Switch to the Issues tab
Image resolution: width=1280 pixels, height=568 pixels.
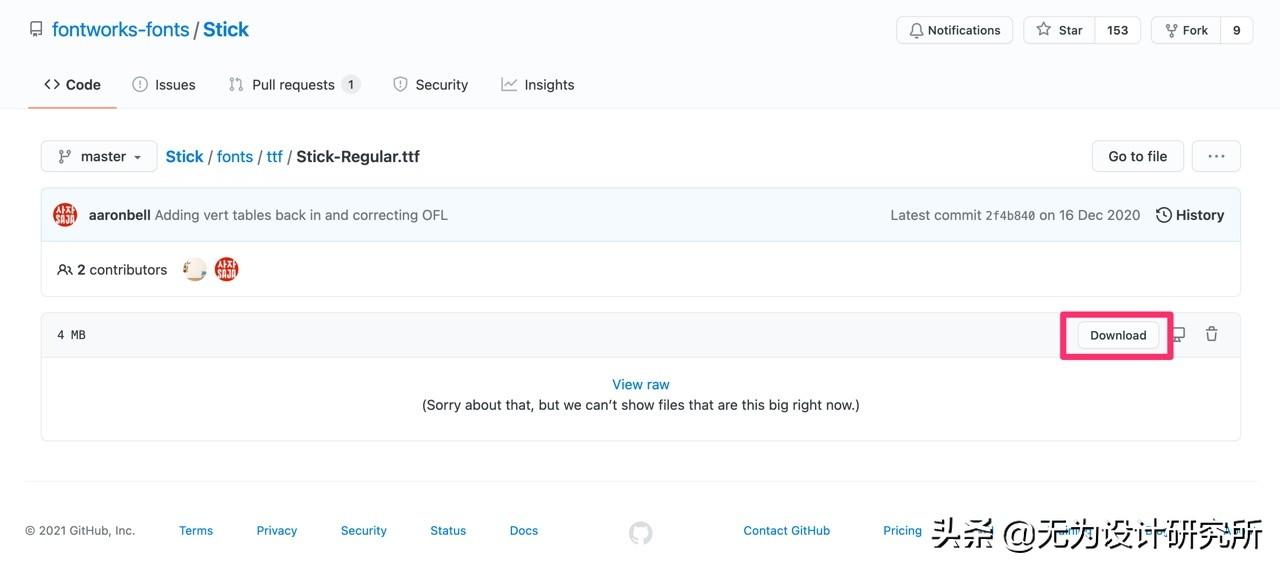[x=164, y=85]
